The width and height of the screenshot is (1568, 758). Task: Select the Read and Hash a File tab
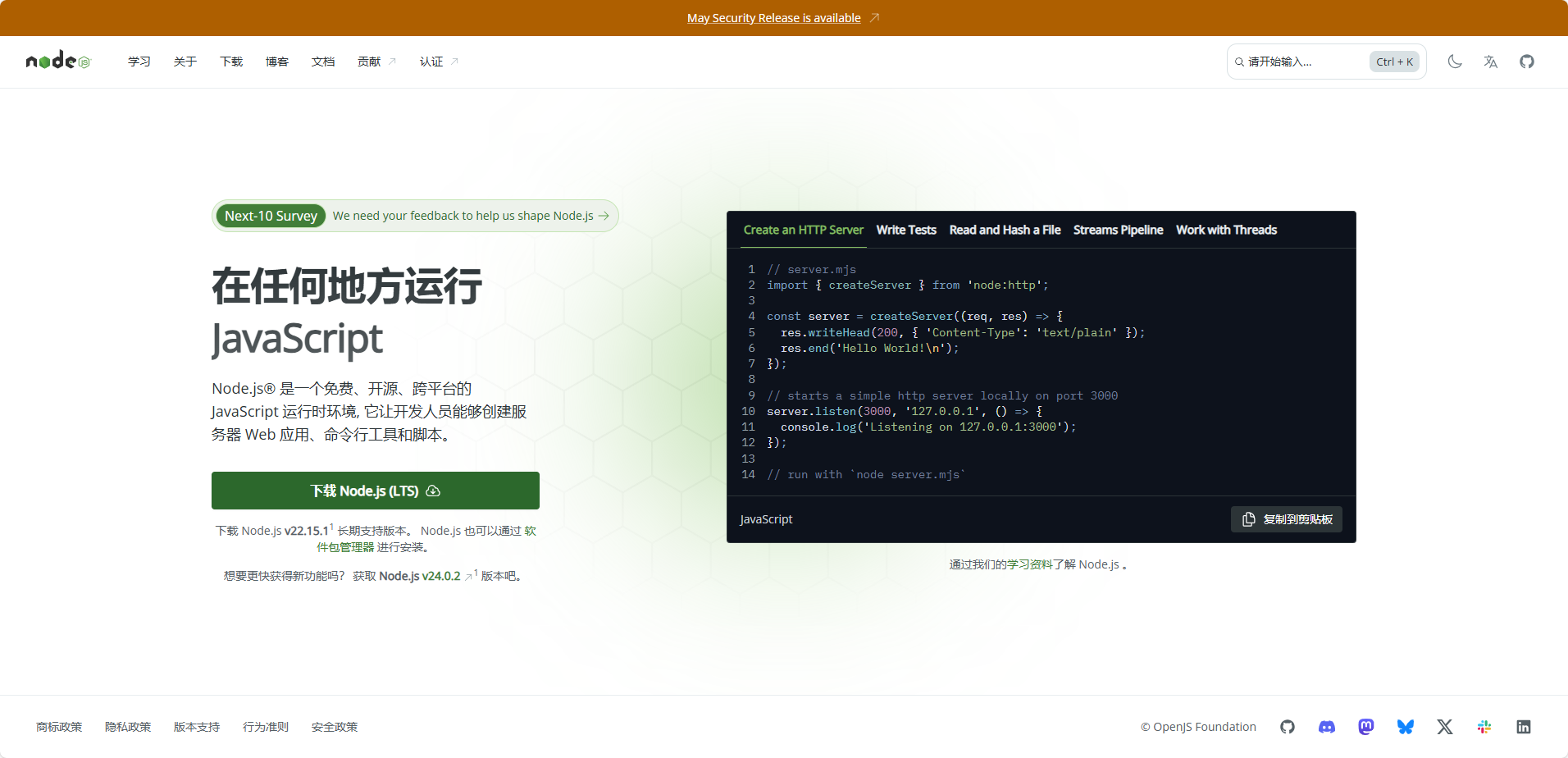(x=1005, y=230)
